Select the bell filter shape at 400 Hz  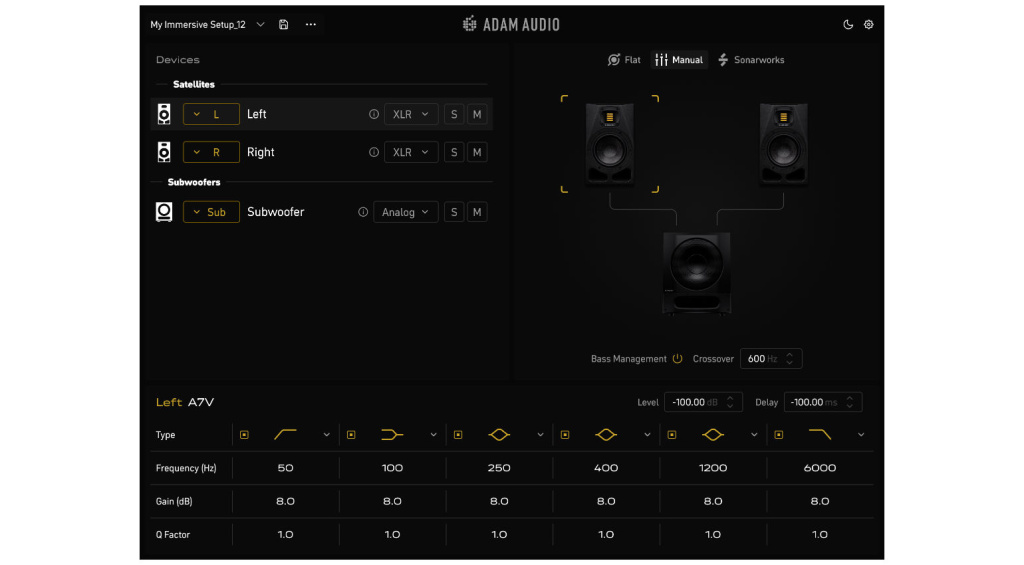(x=606, y=434)
